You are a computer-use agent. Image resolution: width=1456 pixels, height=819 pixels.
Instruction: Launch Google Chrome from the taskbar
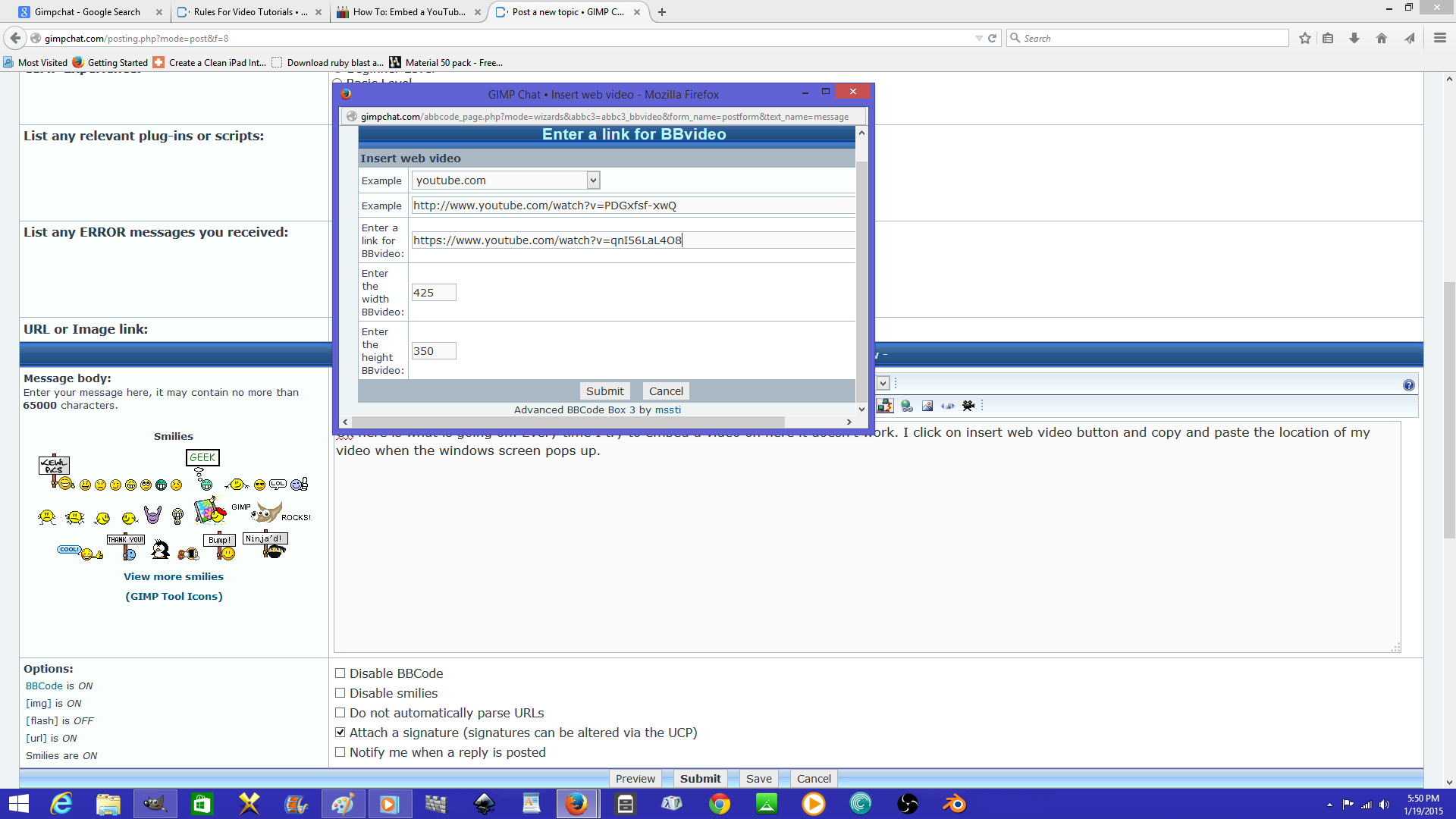tap(720, 804)
